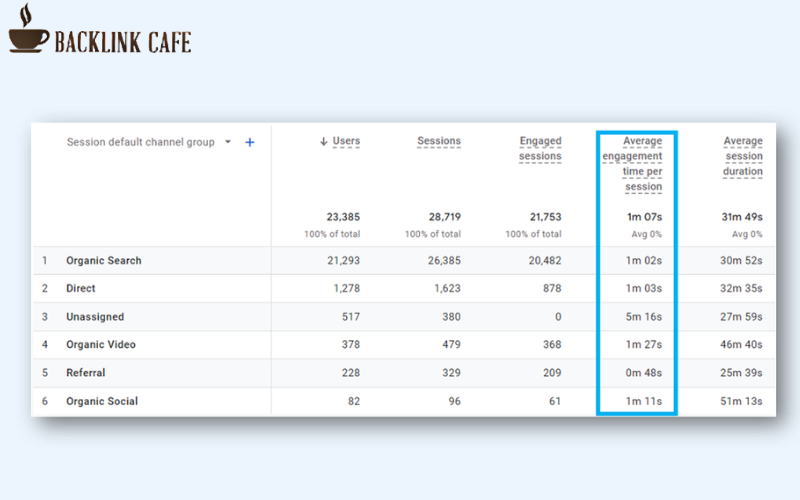Sort by Engaged sessions column header
Screen dimensions: 800x500
(540, 148)
